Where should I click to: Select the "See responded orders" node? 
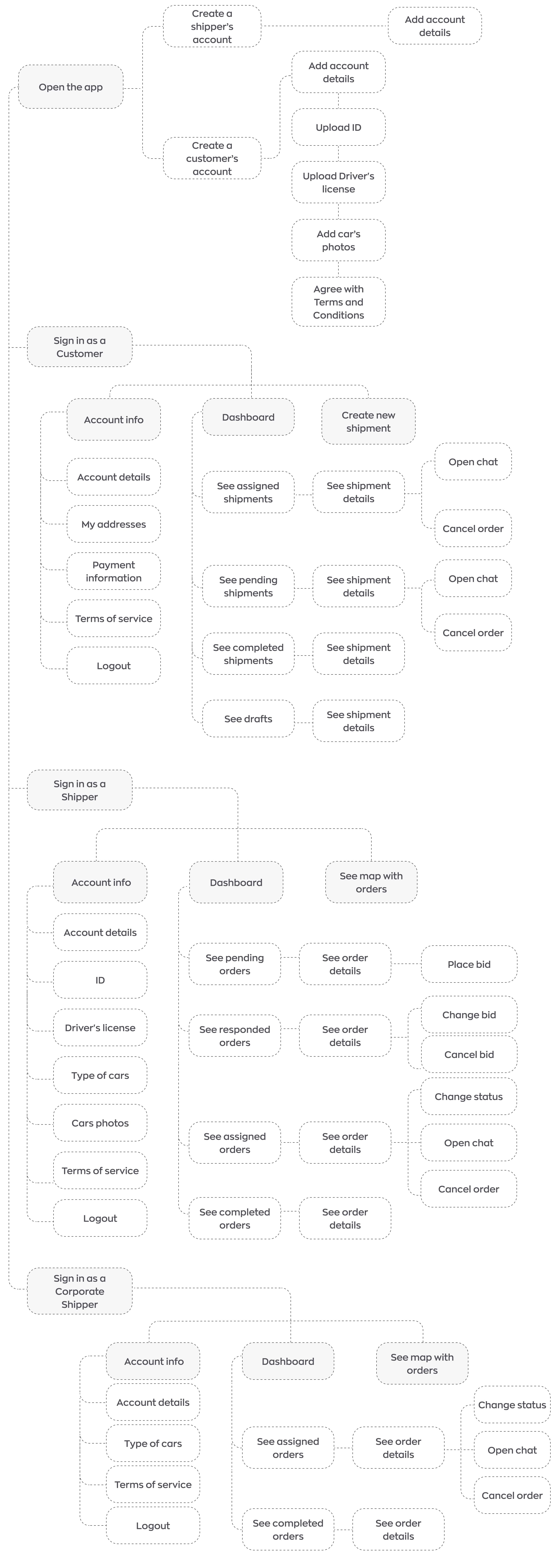pos(235,1035)
